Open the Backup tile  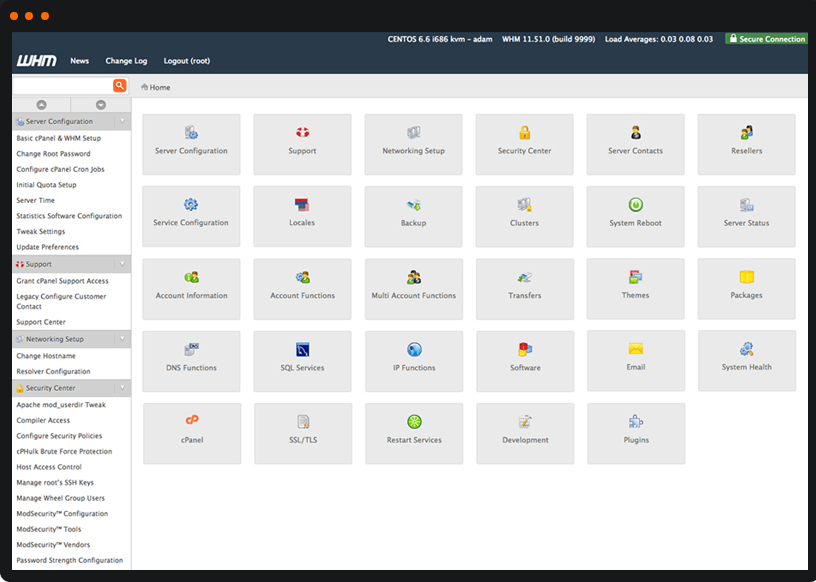pos(413,216)
